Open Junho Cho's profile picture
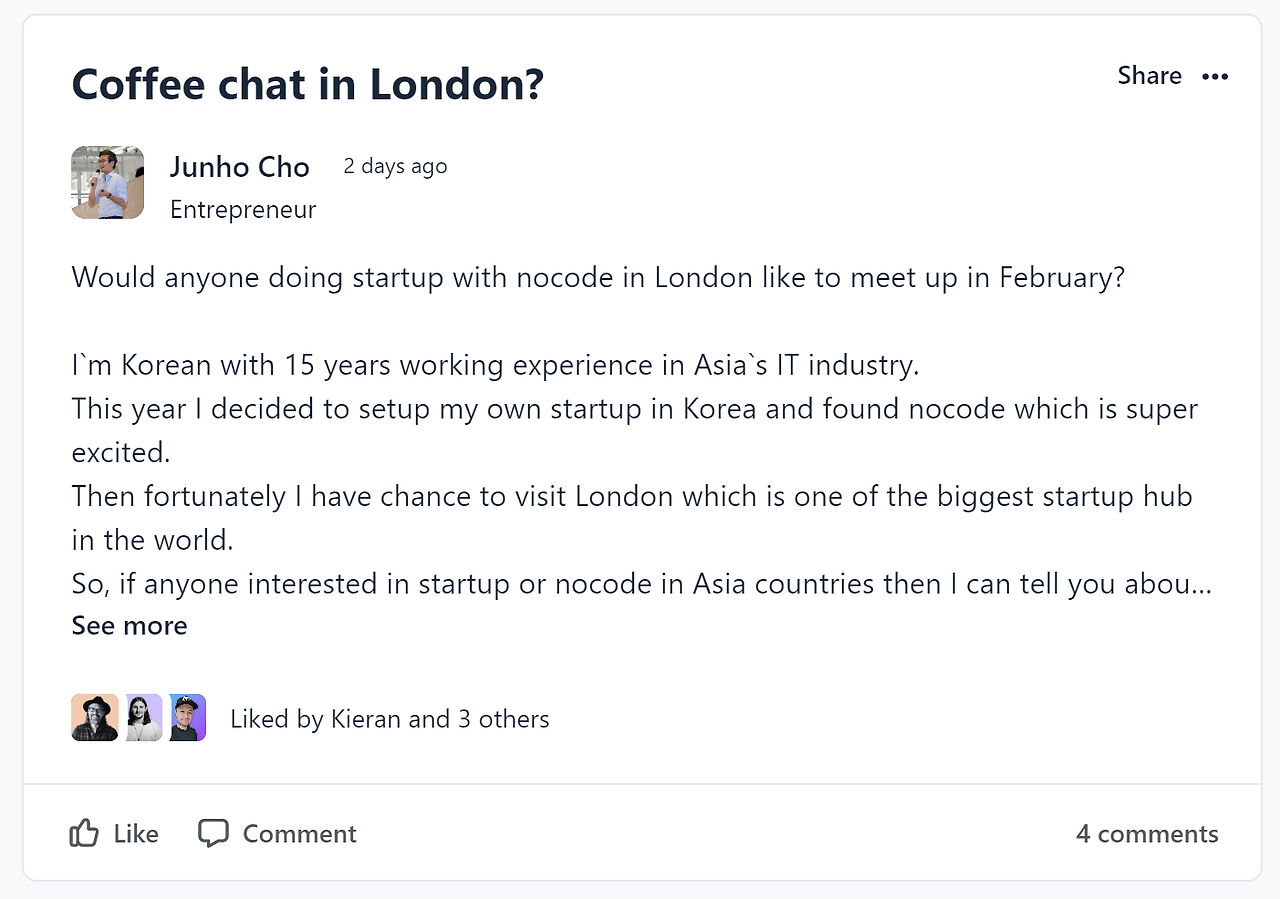The width and height of the screenshot is (1280, 899). tap(107, 182)
